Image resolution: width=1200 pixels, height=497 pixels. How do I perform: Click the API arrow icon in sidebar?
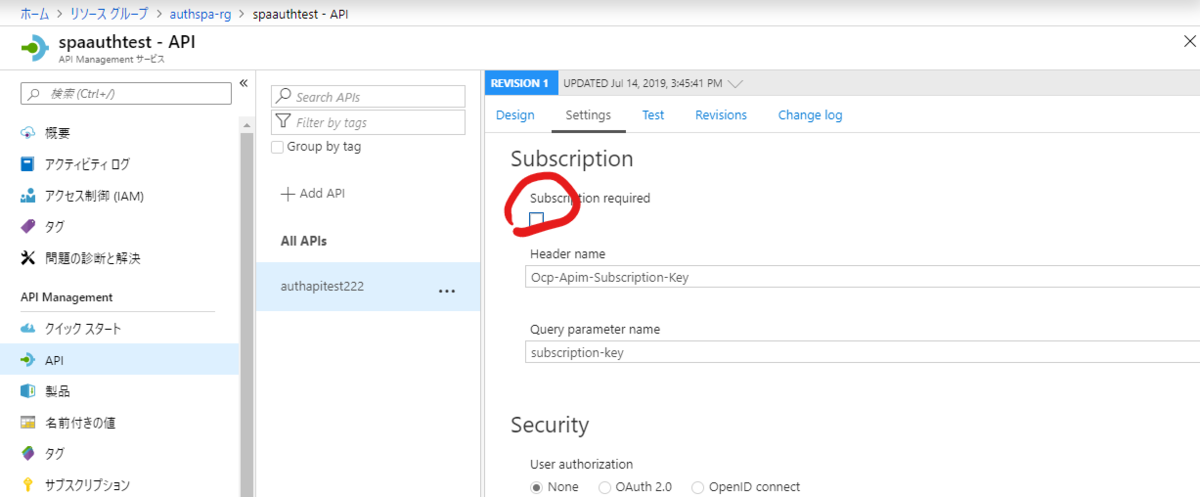[x=29, y=360]
